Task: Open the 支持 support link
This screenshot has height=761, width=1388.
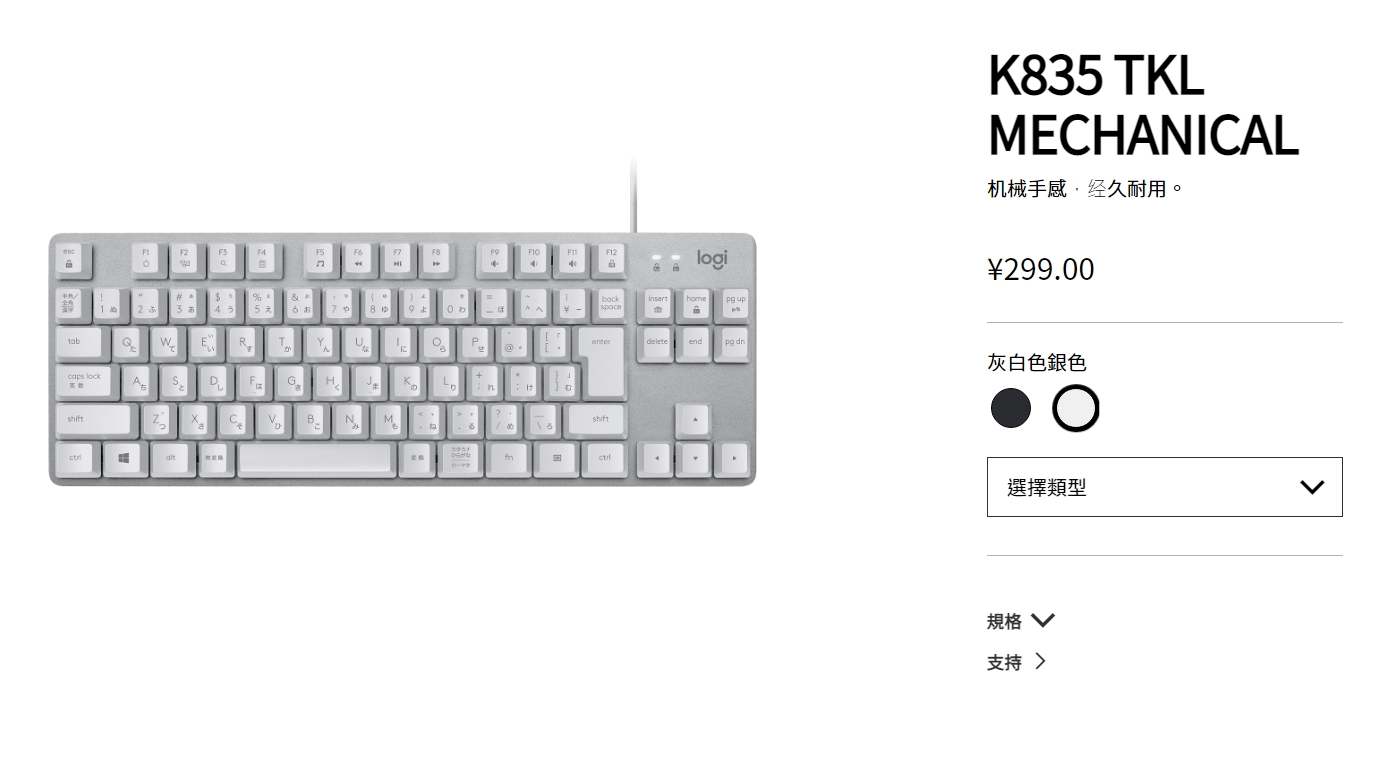Action: (1004, 662)
